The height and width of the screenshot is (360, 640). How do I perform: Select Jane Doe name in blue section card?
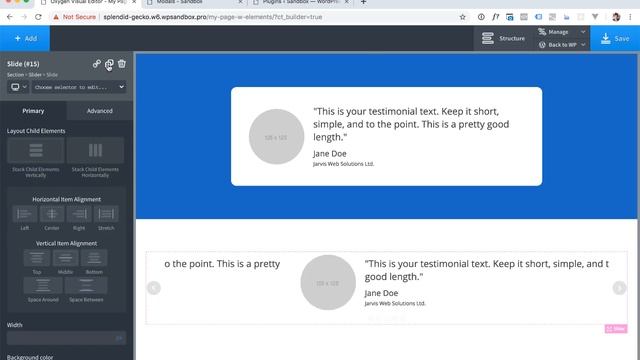[330, 153]
